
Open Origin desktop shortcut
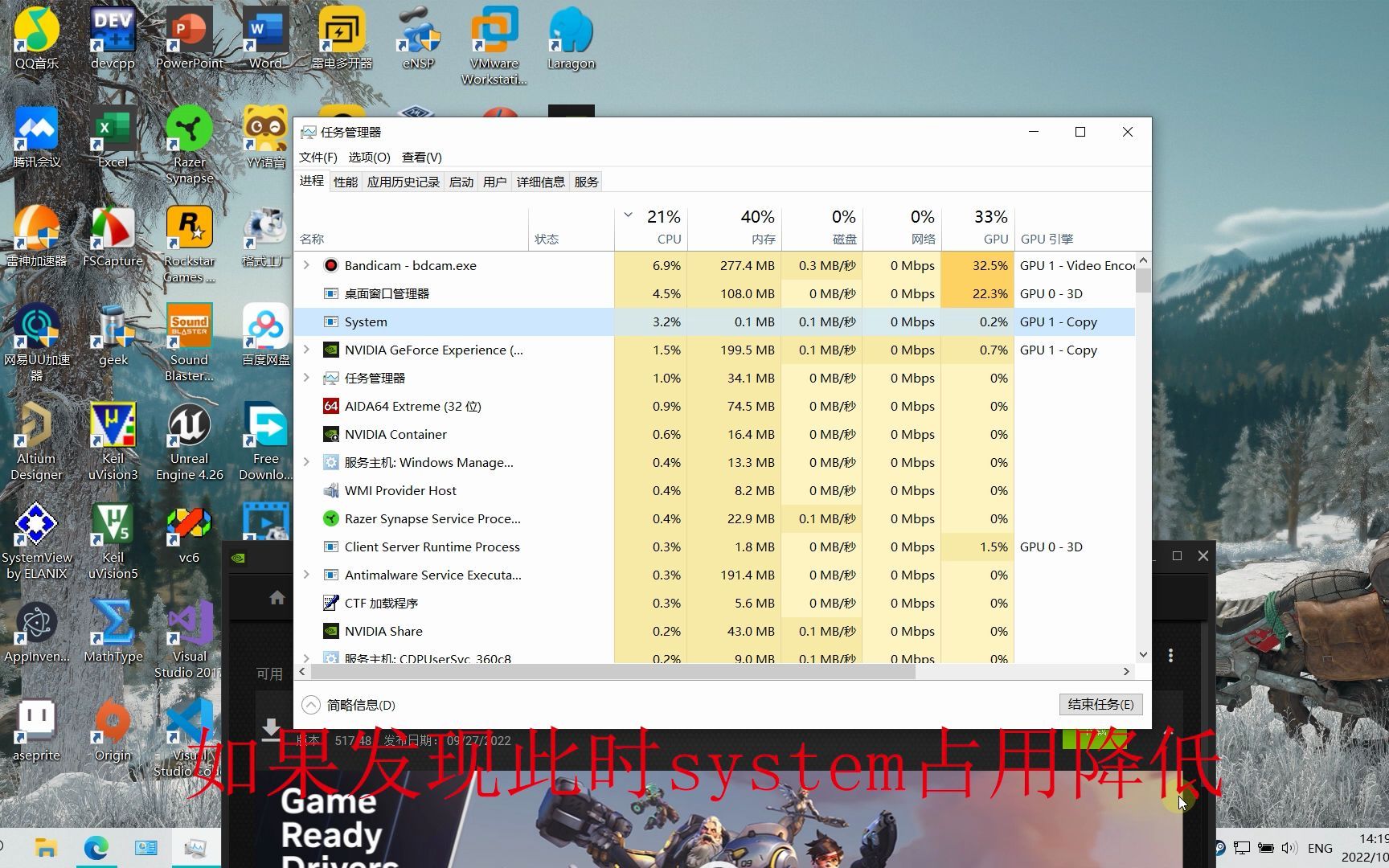[x=113, y=730]
